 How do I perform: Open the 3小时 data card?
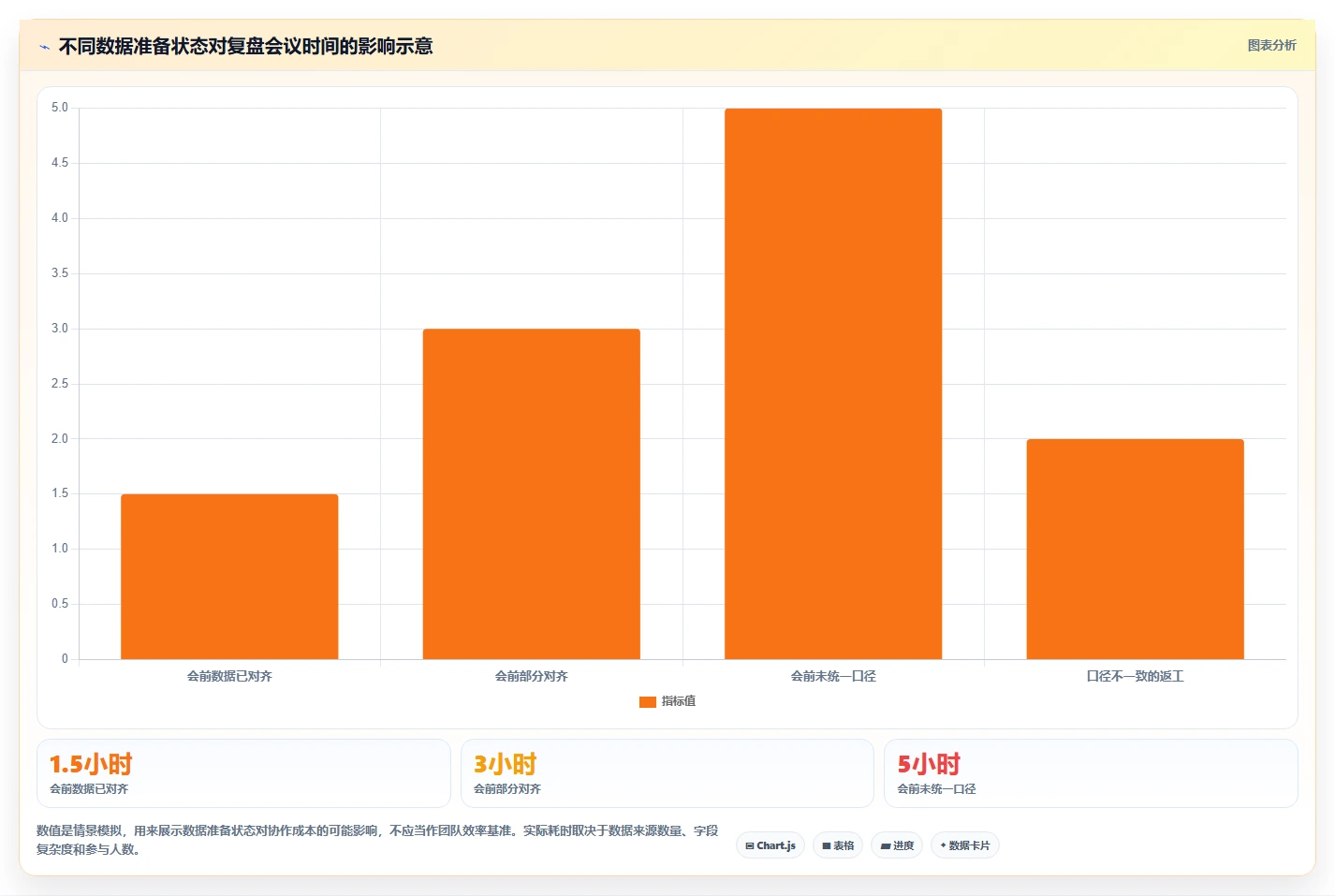pyautogui.click(x=667, y=773)
